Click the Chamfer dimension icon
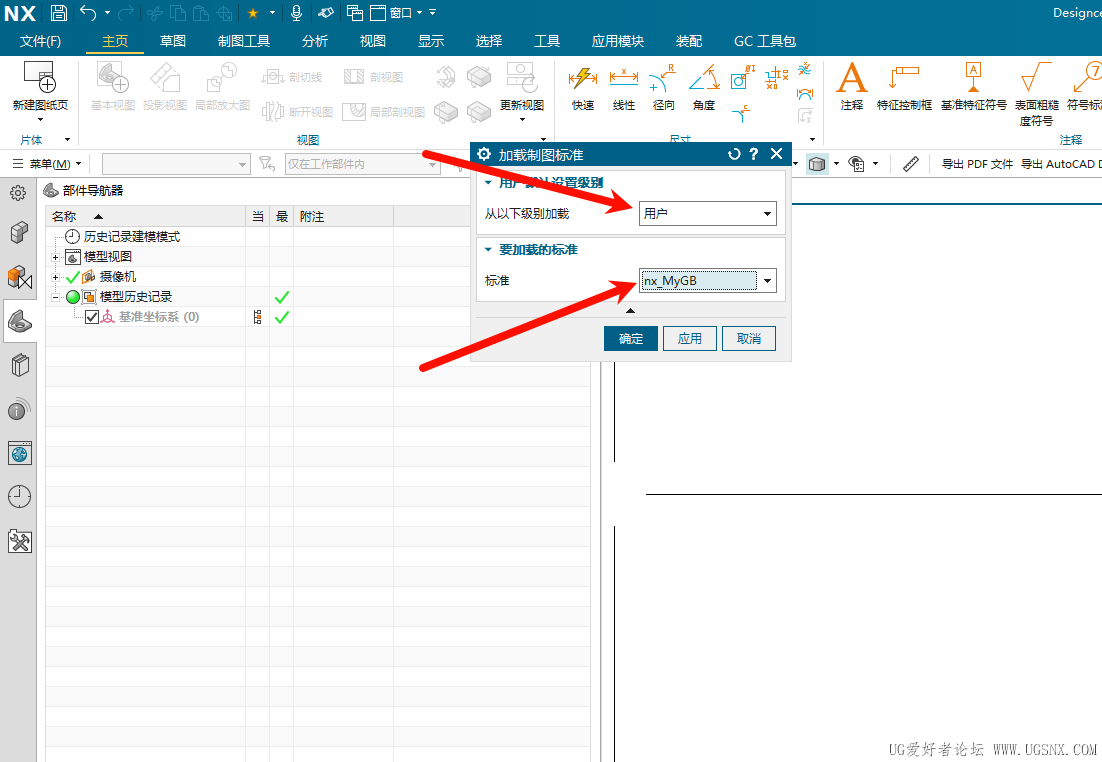 tap(741, 112)
